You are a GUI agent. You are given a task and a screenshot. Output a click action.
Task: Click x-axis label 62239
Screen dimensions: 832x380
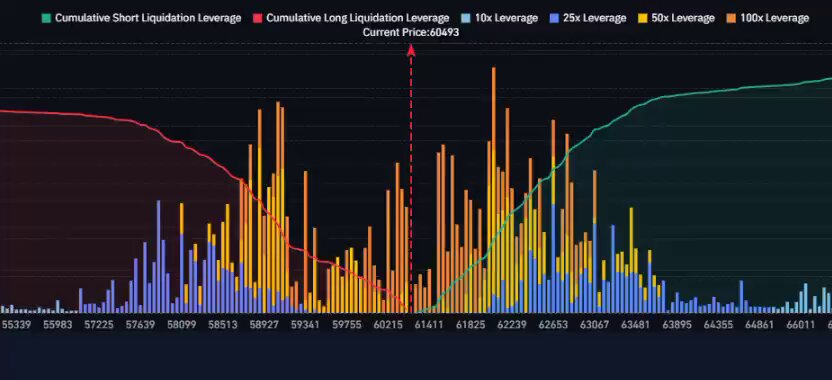tap(512, 324)
